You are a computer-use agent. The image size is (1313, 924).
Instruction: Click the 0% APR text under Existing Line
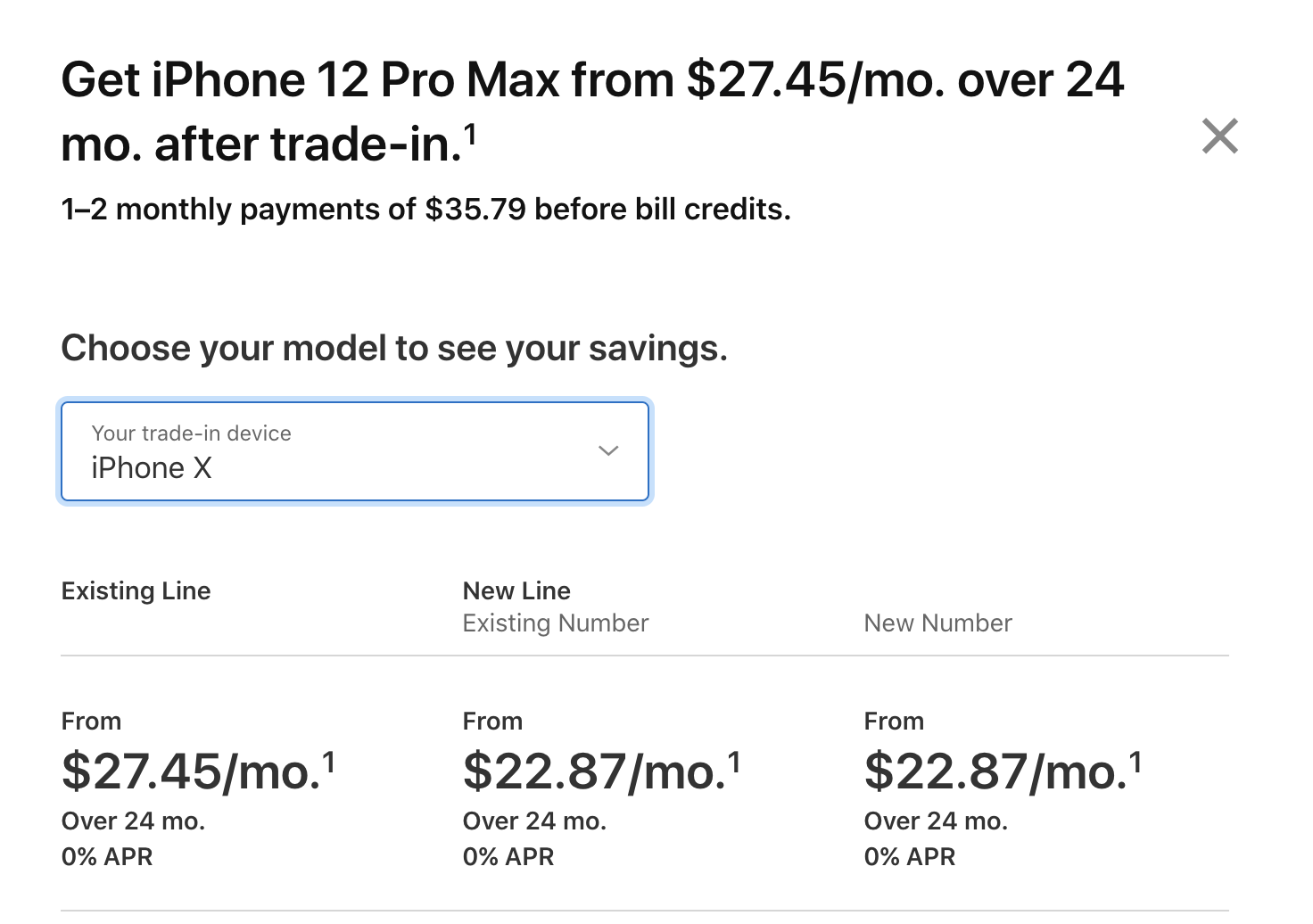[107, 857]
